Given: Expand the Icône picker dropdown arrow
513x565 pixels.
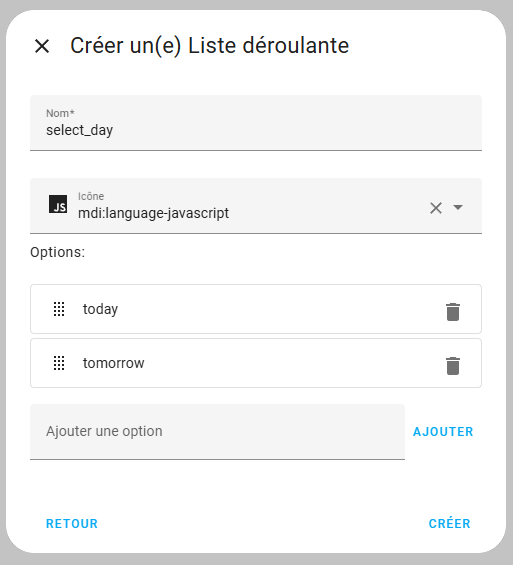Looking at the screenshot, I should (x=458, y=207).
